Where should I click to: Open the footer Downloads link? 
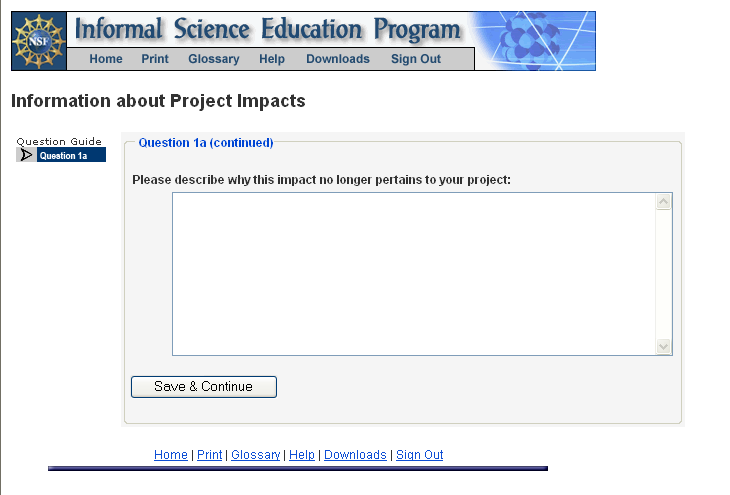click(x=355, y=455)
